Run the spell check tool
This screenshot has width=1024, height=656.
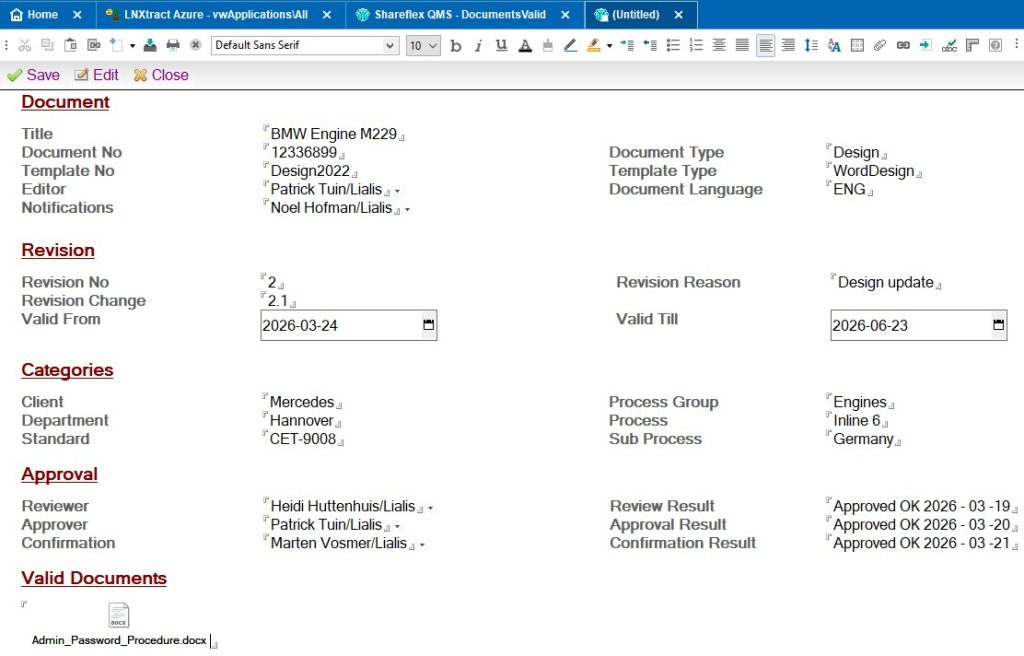click(949, 45)
